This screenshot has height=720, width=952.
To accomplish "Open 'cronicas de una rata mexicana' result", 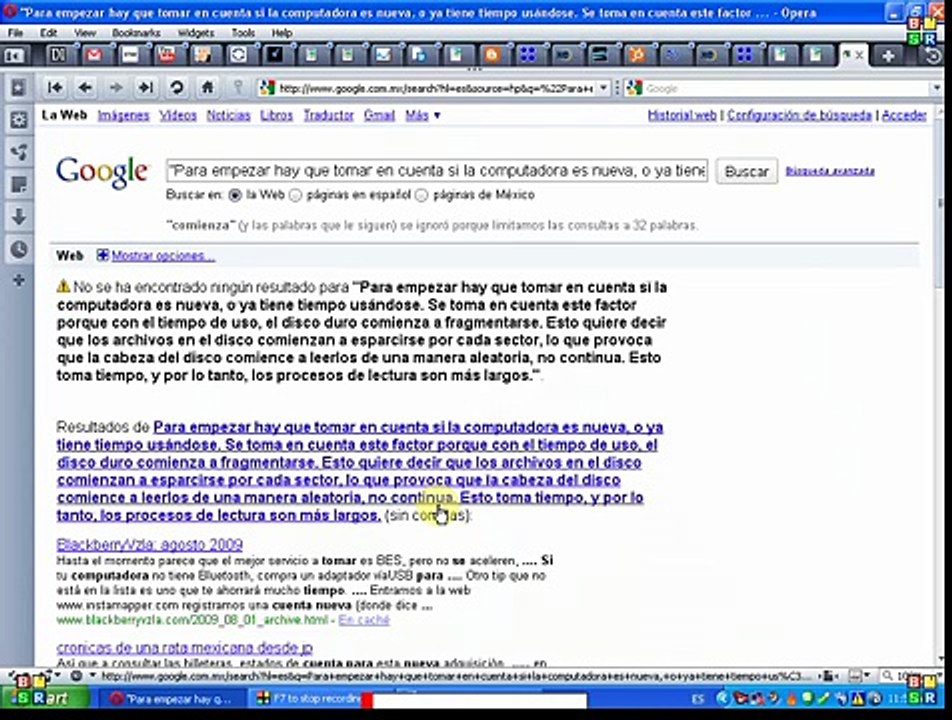I will (x=185, y=647).
